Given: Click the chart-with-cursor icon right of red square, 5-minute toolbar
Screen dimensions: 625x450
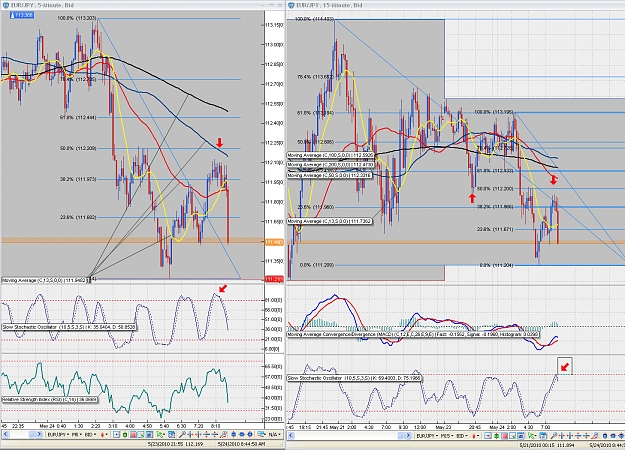Looking at the screenshot, I should pos(141,434).
